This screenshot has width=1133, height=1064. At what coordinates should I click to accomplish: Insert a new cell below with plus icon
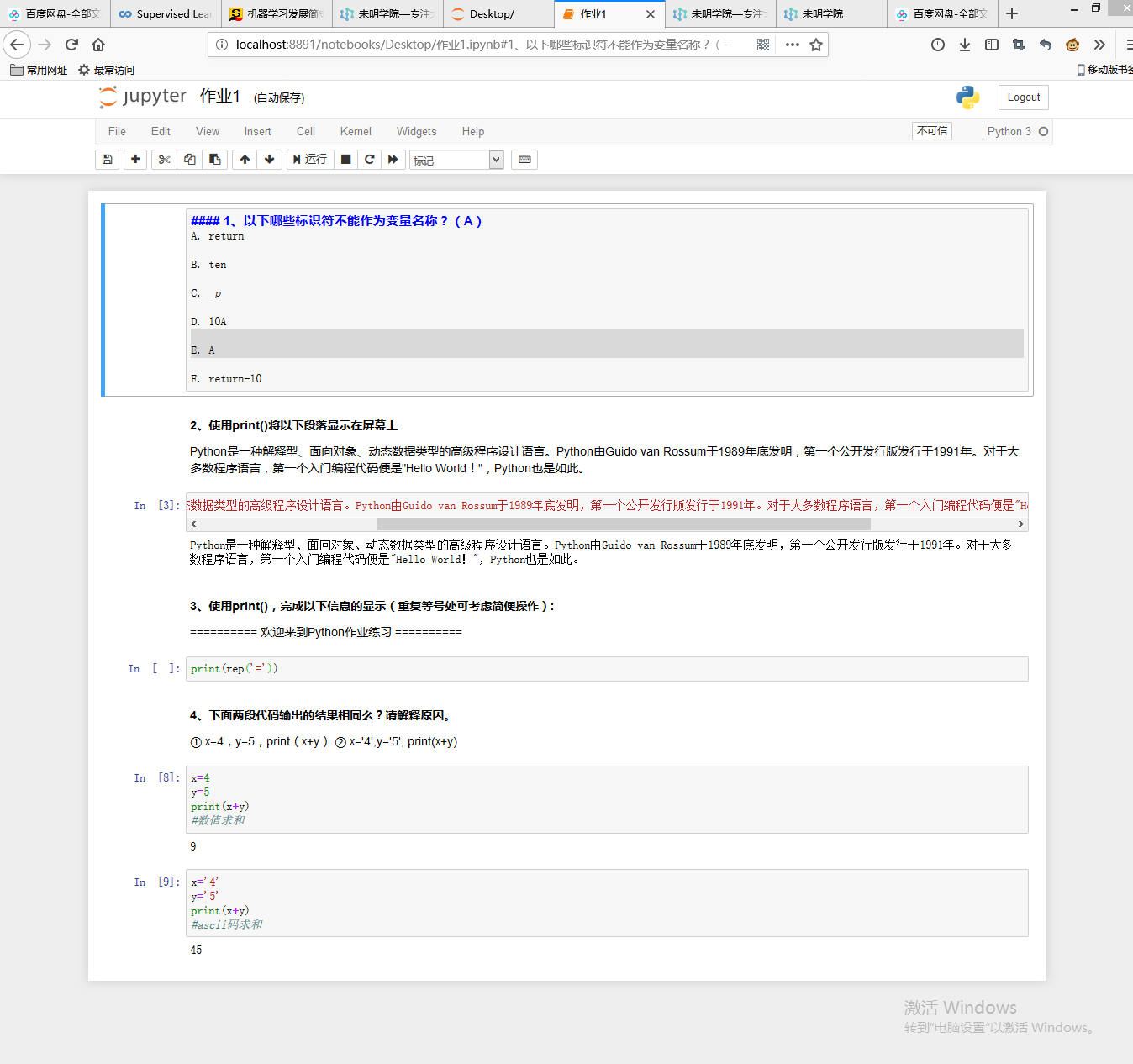135,160
